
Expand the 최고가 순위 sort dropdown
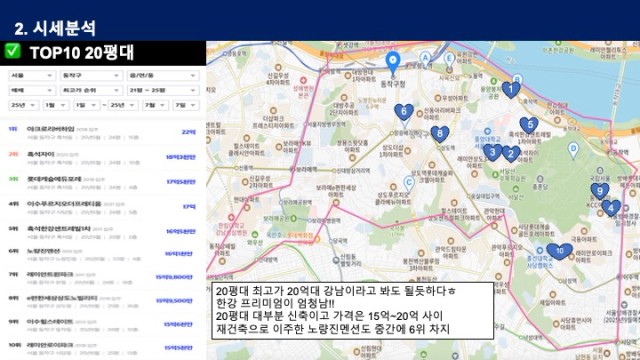pyautogui.click(x=91, y=90)
